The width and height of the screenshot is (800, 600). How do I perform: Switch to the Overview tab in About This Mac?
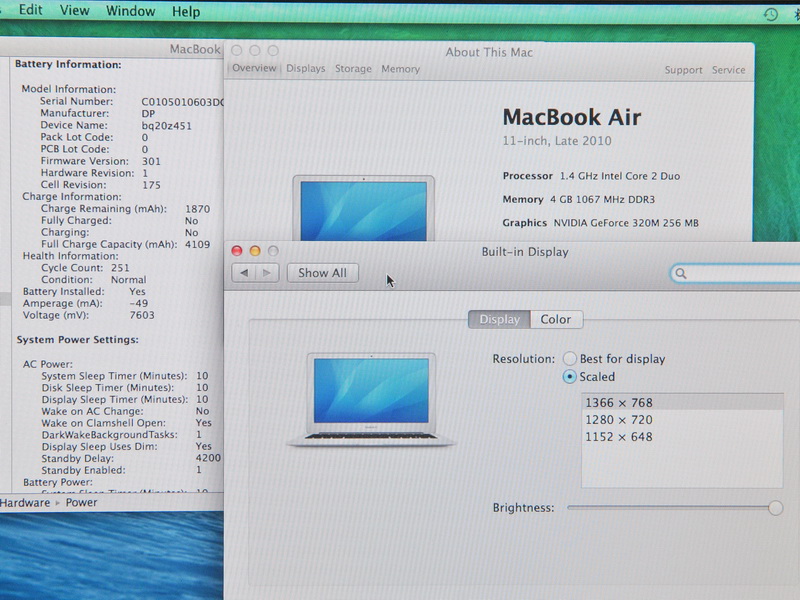[x=254, y=68]
